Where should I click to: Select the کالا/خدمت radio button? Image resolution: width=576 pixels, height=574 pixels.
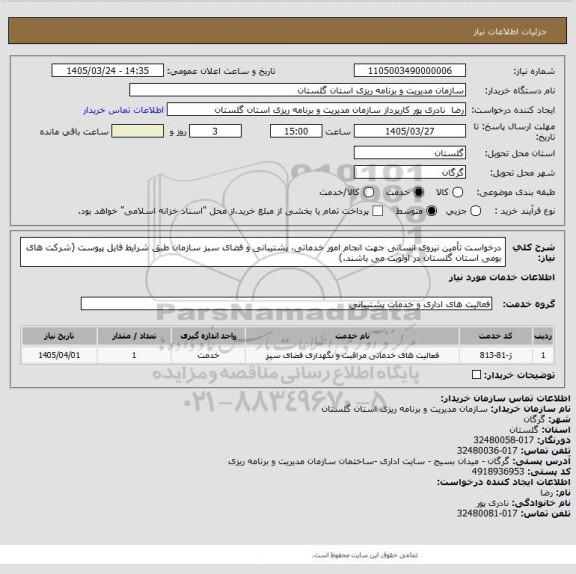(368, 192)
